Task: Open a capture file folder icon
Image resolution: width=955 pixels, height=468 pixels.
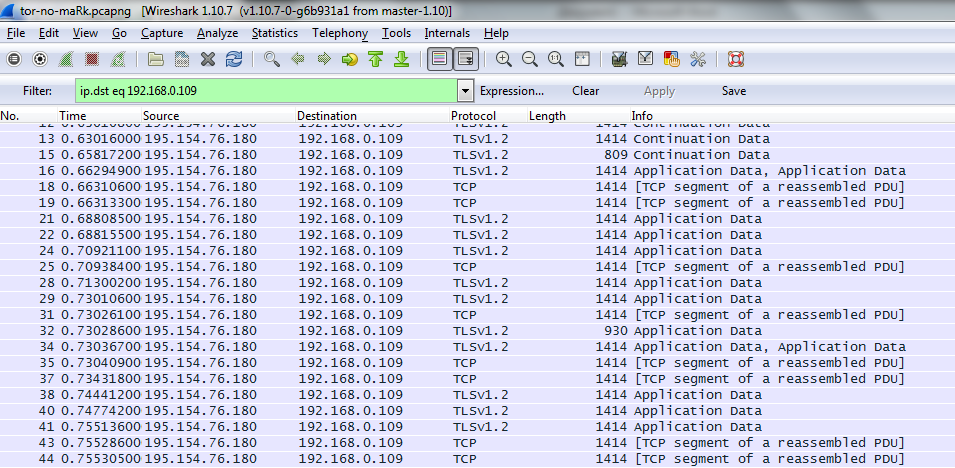Action: (x=156, y=59)
